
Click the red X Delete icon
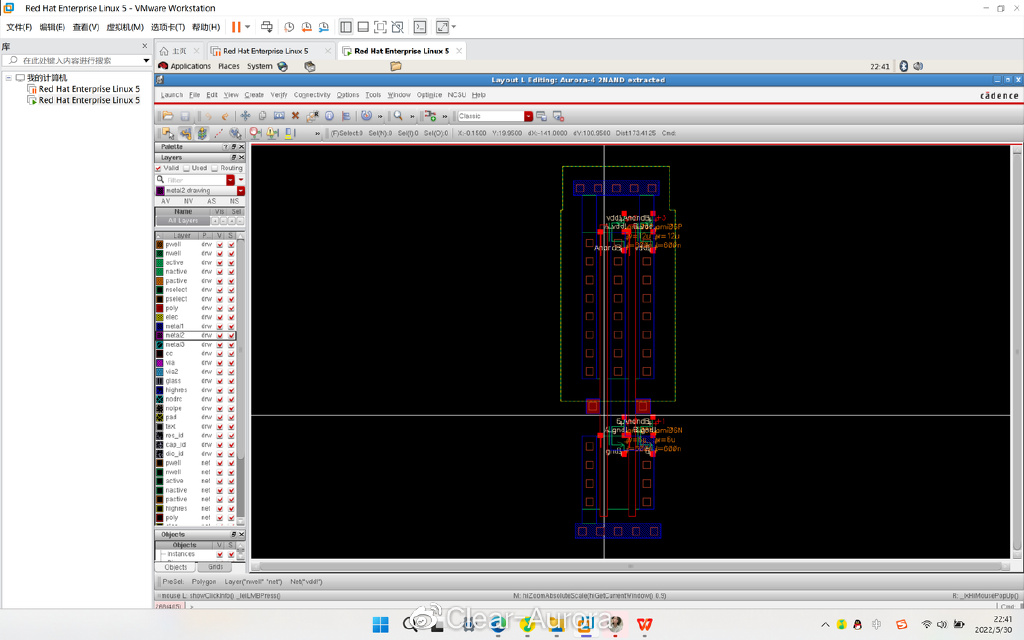coord(295,116)
